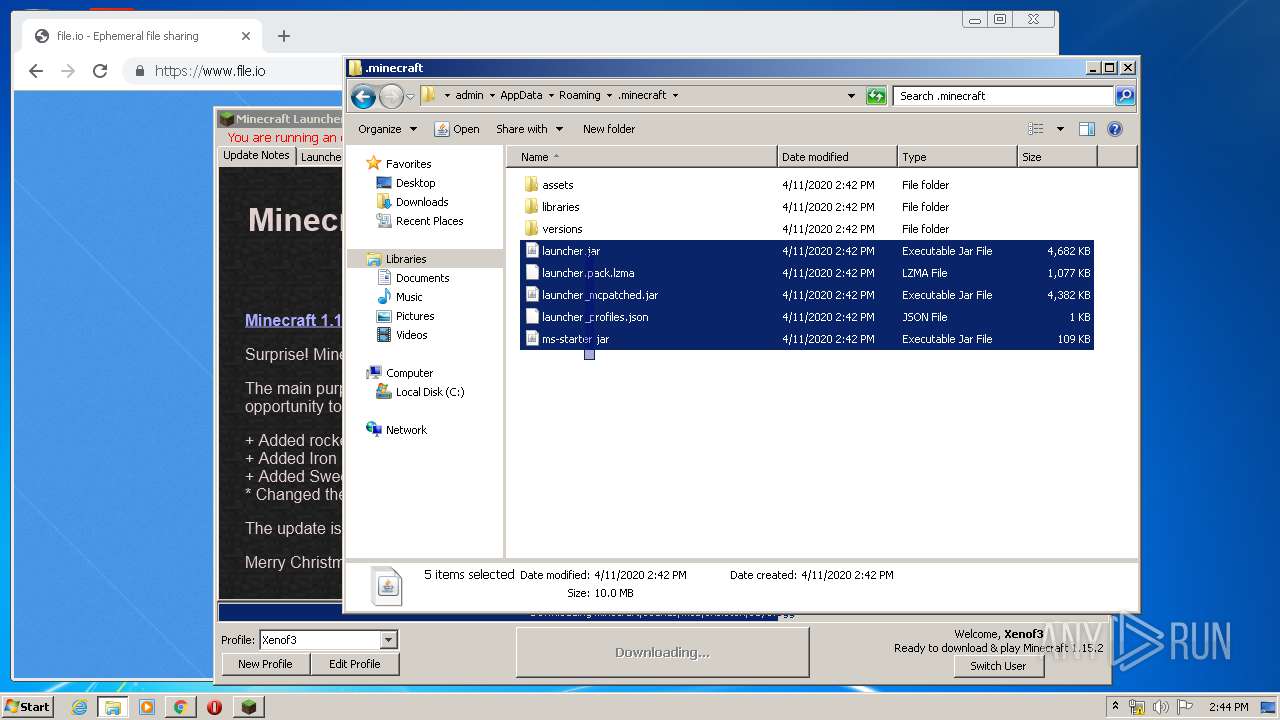1280x720 pixels.
Task: Open Desktop in the navigation pane
Action: pyautogui.click(x=406, y=183)
